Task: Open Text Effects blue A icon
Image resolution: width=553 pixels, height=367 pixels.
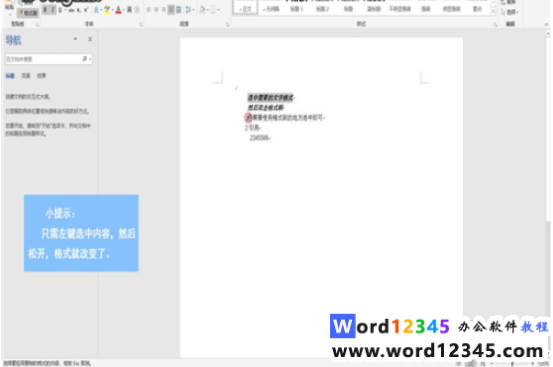Action: coord(96,10)
